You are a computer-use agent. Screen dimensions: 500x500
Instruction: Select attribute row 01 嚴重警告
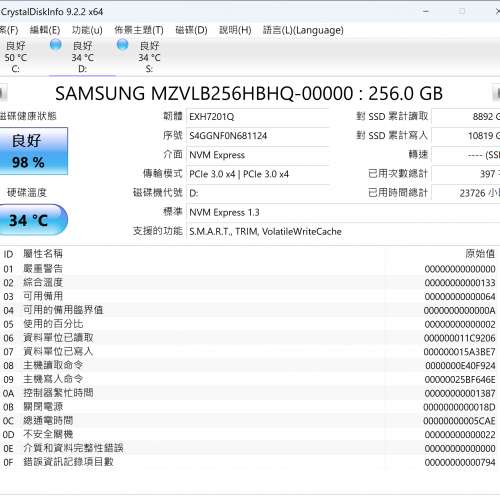click(249, 269)
